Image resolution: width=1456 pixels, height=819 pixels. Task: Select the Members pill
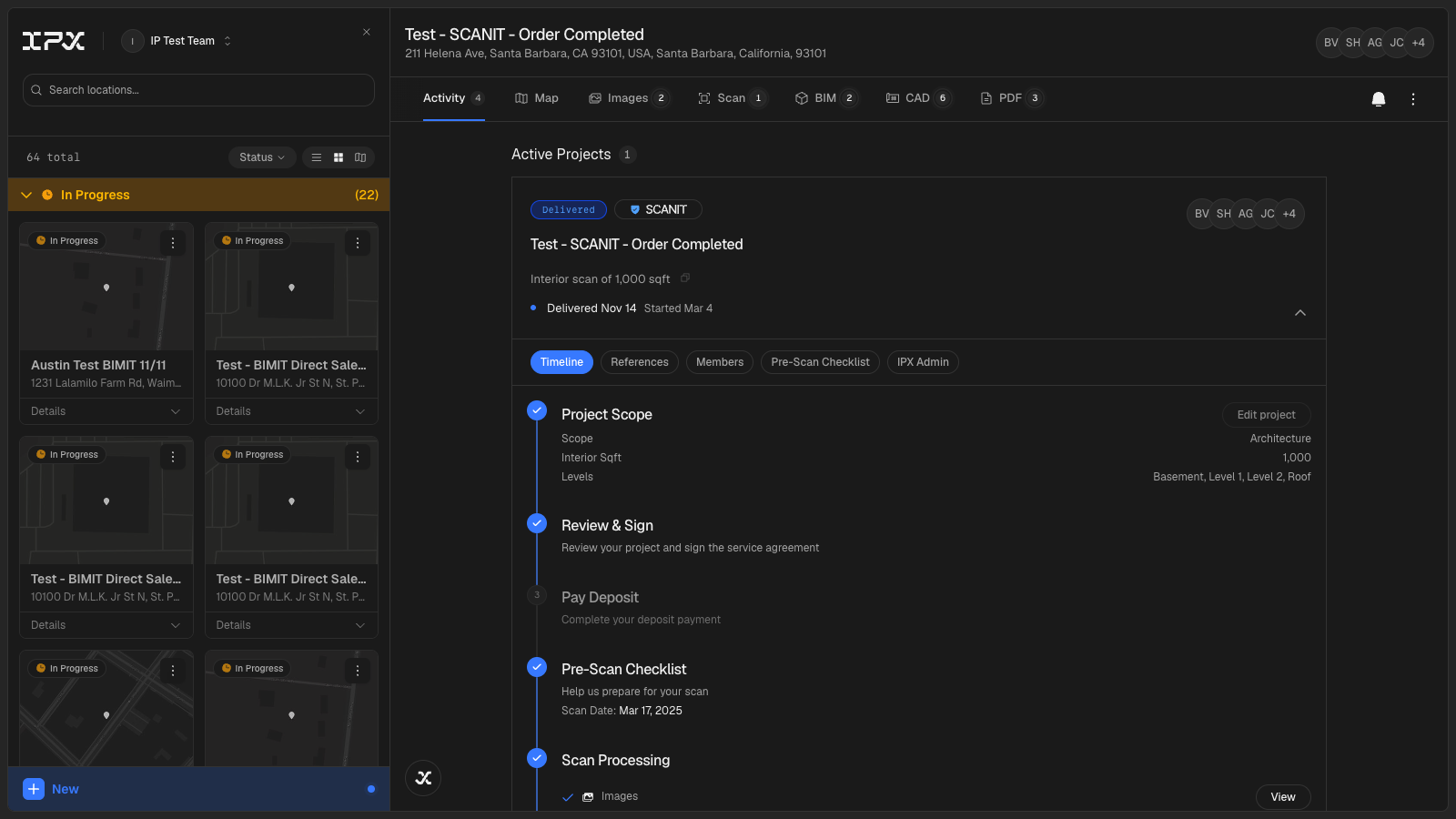click(x=720, y=362)
